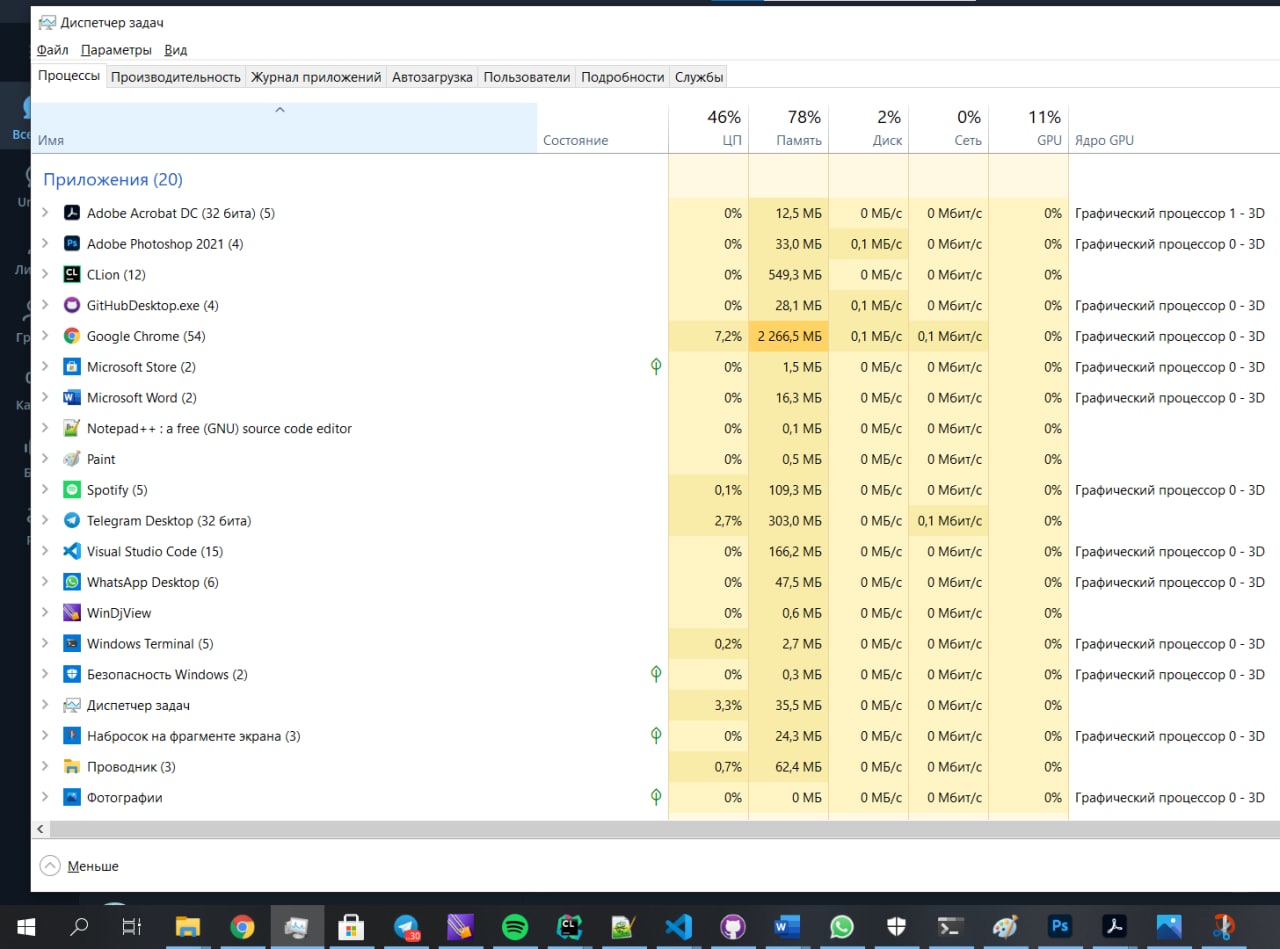The height and width of the screenshot is (949, 1280).
Task: Click the Windows Terminal process row icon
Action: point(71,644)
